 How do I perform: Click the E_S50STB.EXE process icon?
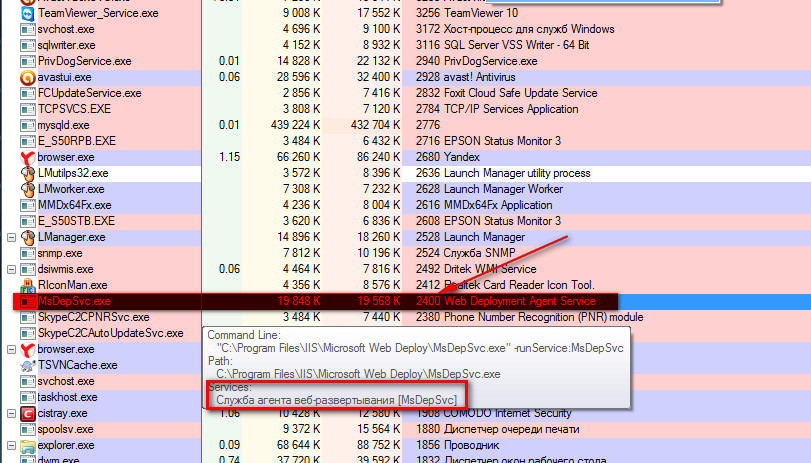point(27,221)
